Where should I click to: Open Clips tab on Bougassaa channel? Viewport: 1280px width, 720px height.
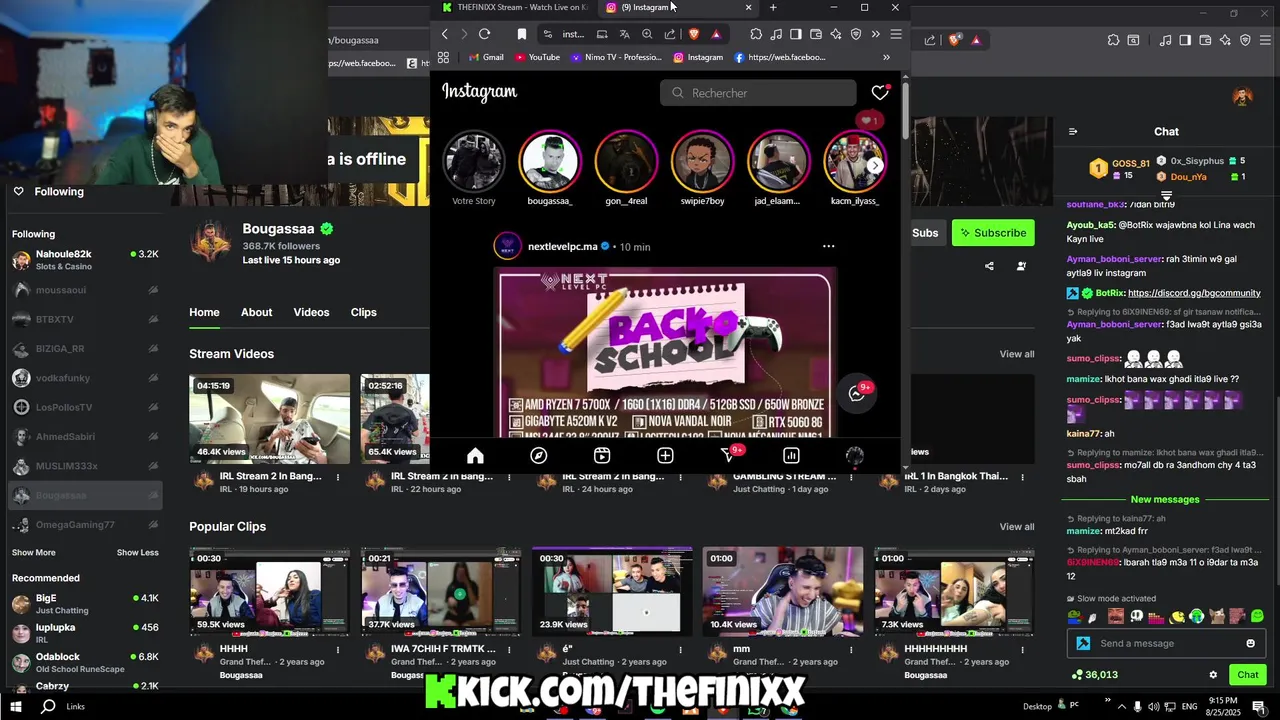[x=363, y=312]
